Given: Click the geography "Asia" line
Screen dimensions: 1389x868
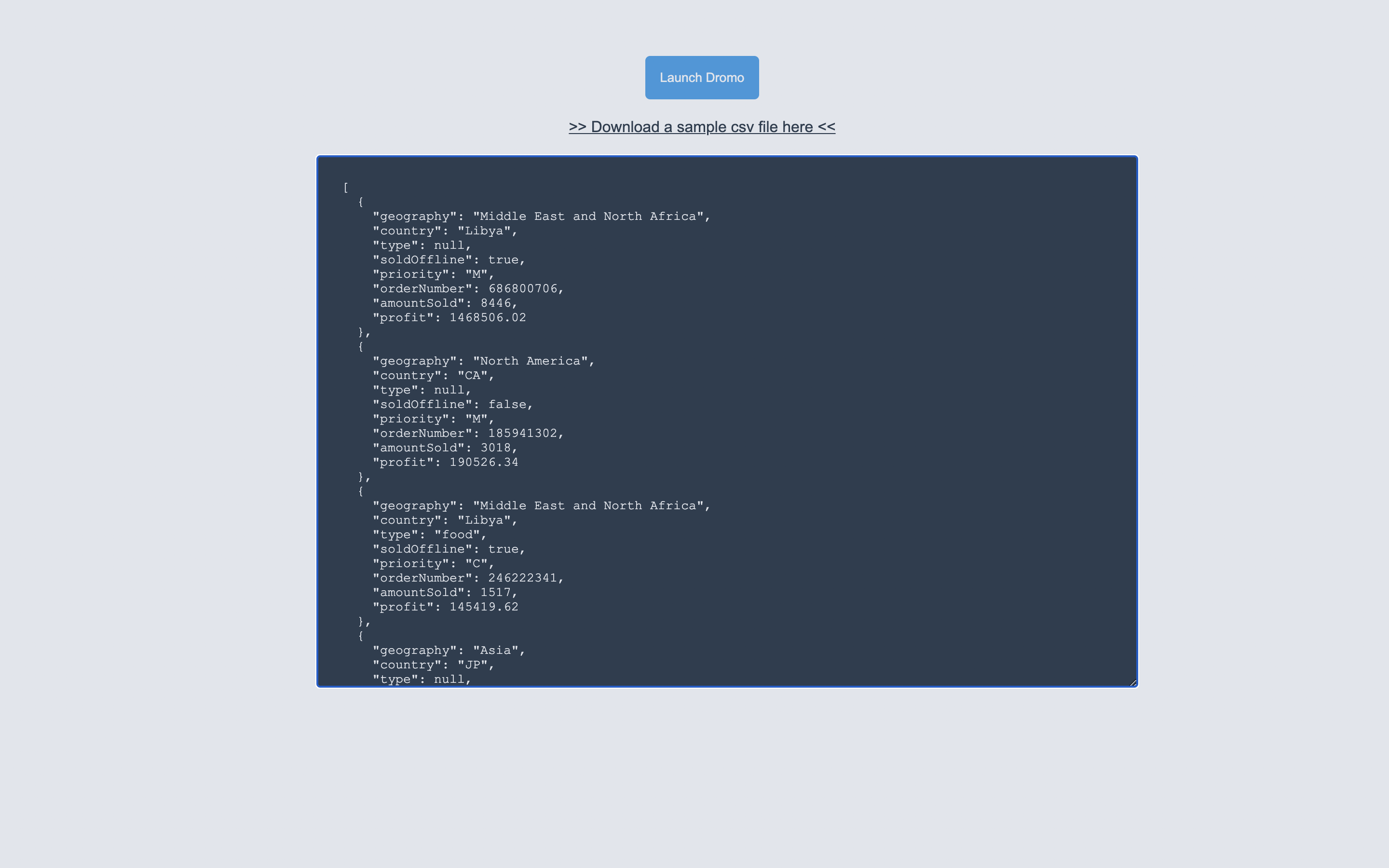Looking at the screenshot, I should (449, 651).
